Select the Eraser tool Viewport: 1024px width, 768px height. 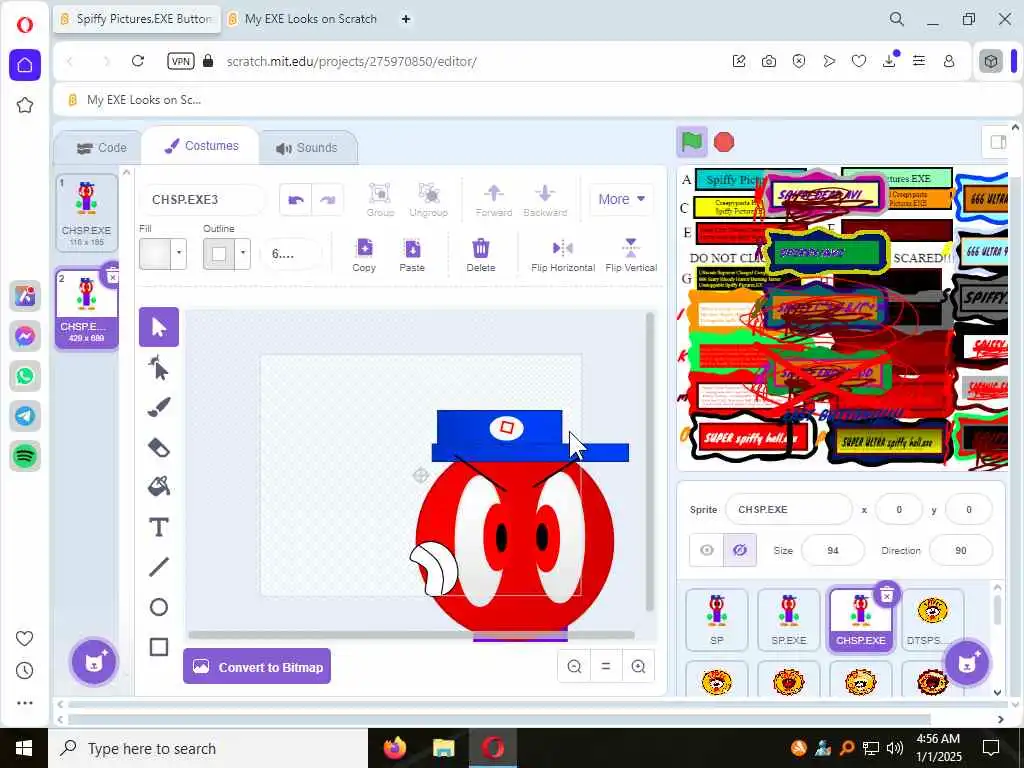point(159,448)
